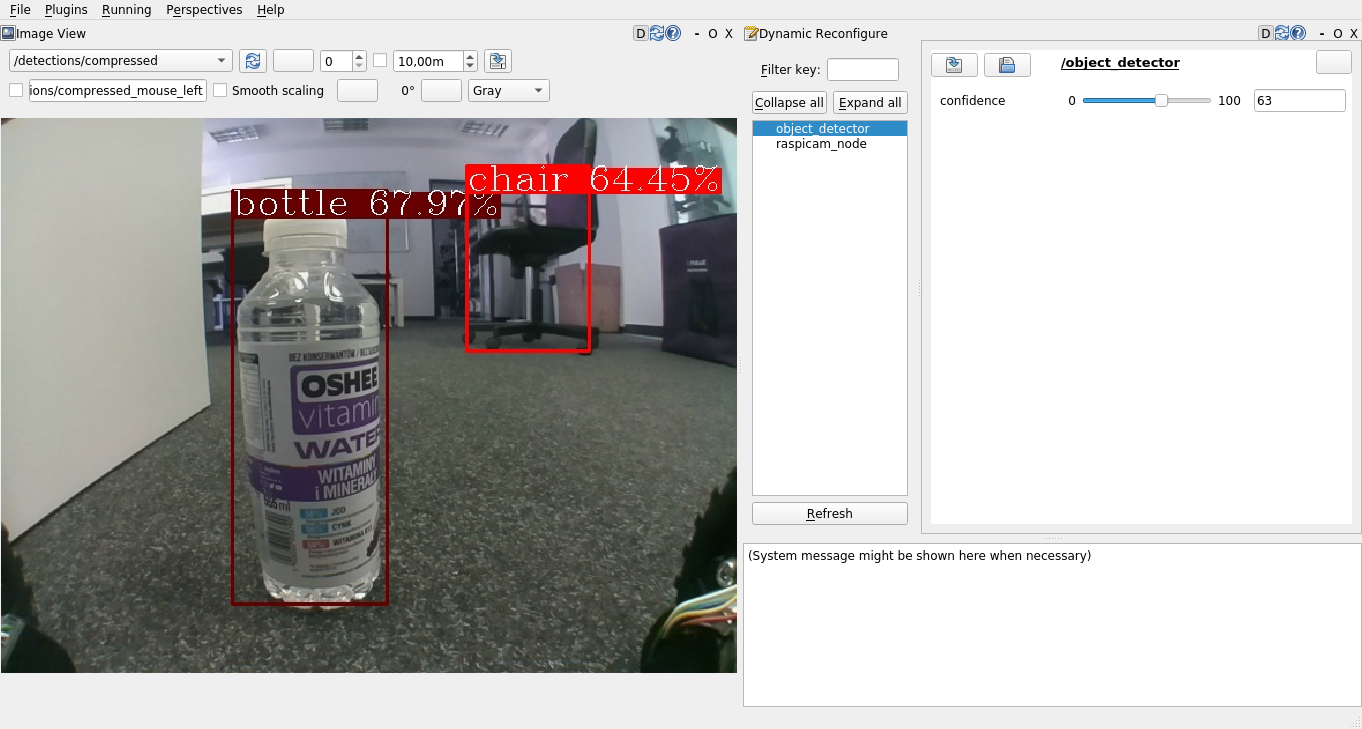This screenshot has height=729, width=1362.
Task: Open help for Image View panel
Action: [673, 33]
